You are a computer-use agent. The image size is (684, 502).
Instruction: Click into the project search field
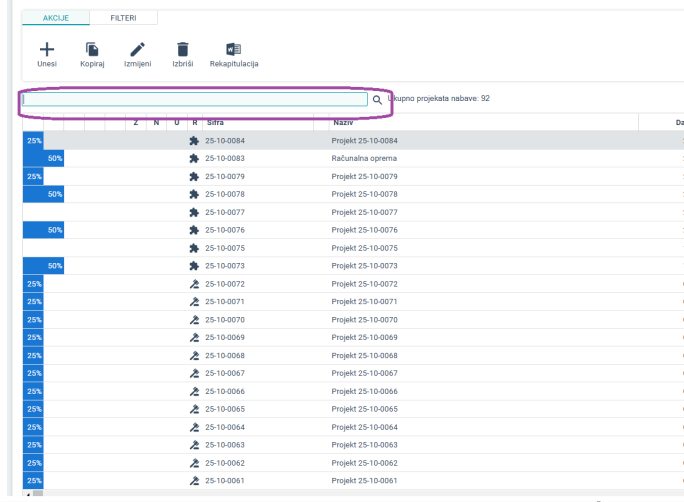pos(195,100)
